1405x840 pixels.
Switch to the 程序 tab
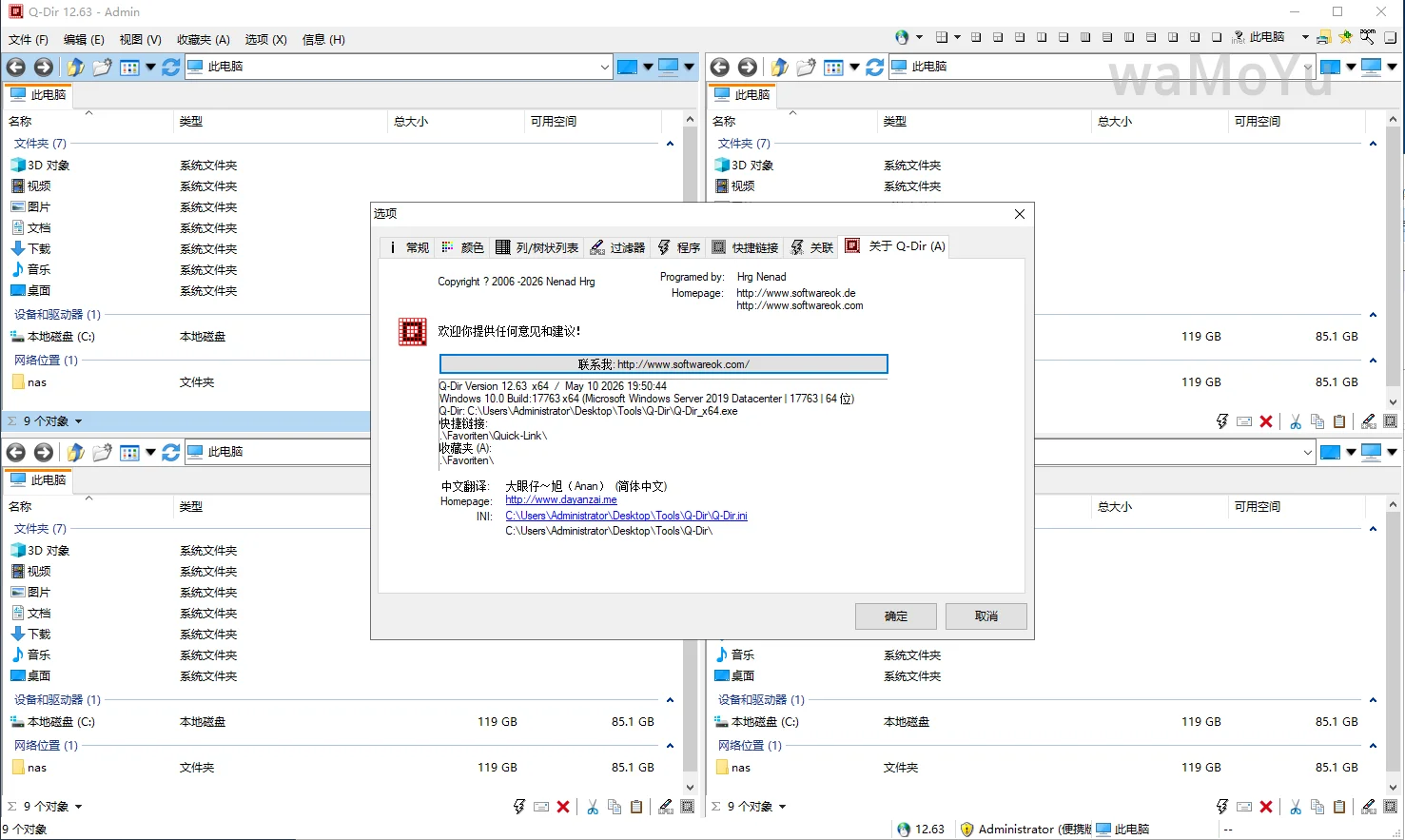click(679, 247)
